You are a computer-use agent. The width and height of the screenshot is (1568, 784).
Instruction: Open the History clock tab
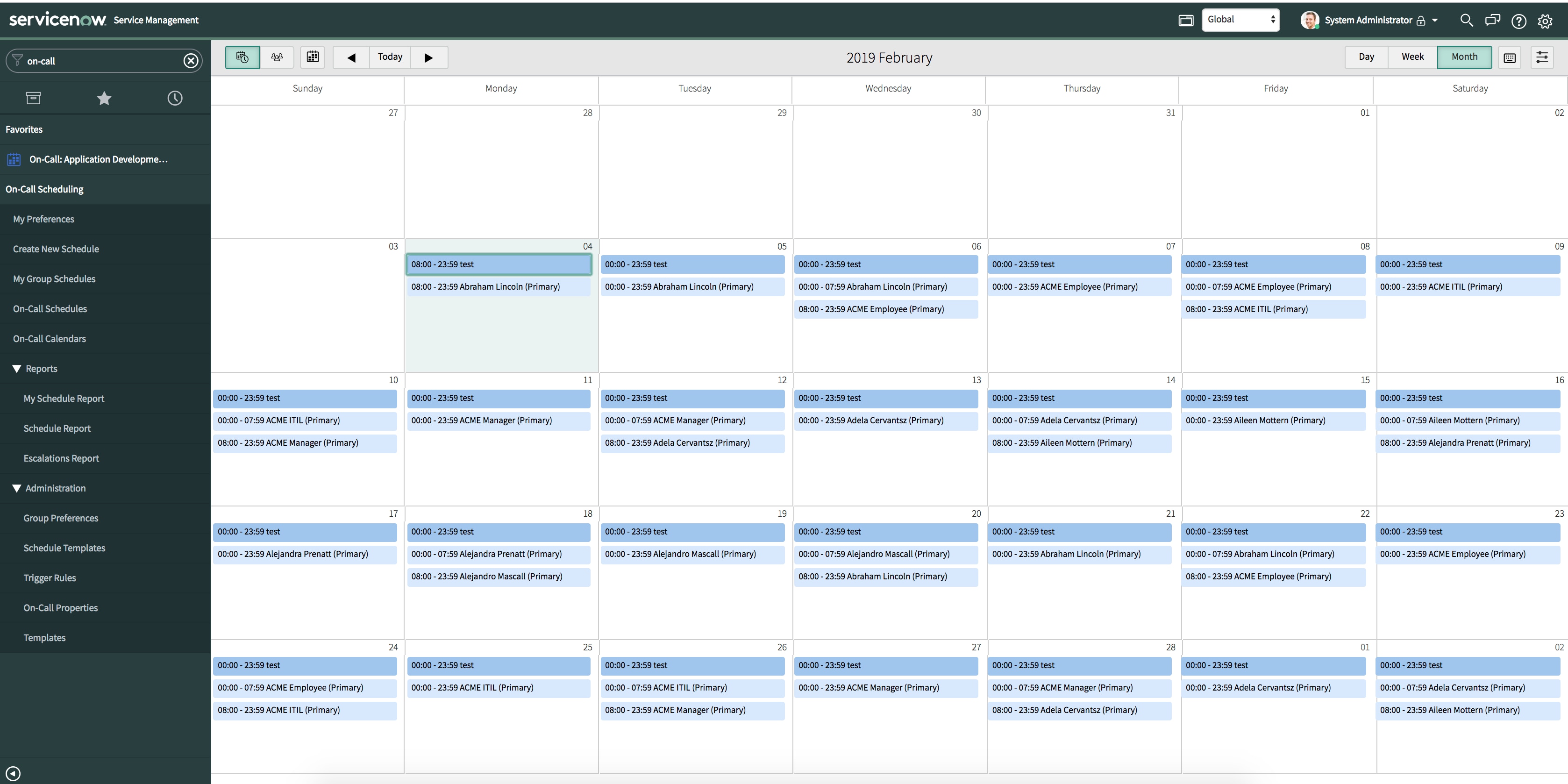pyautogui.click(x=175, y=98)
